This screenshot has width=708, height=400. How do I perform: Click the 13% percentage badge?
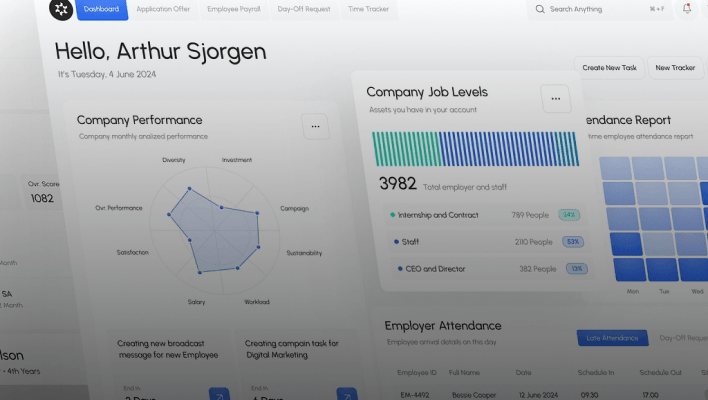pos(577,269)
